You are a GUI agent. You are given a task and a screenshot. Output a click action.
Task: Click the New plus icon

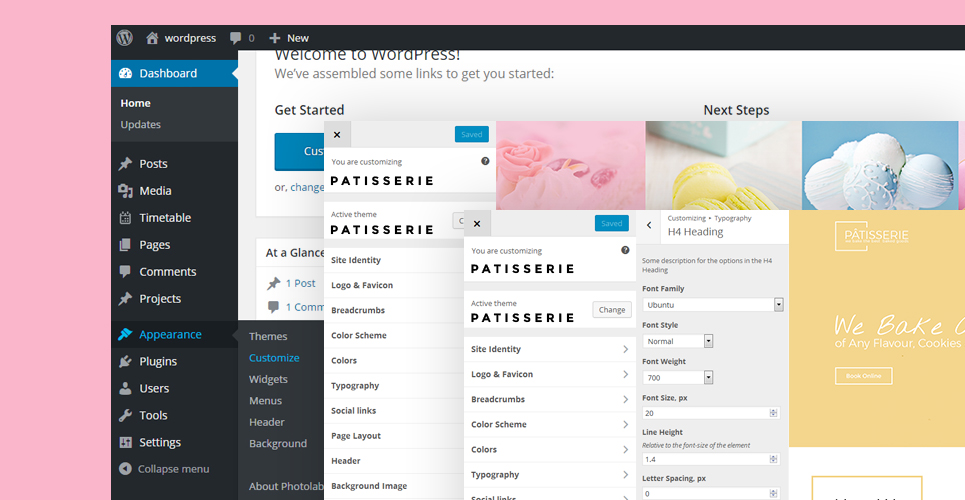click(274, 38)
